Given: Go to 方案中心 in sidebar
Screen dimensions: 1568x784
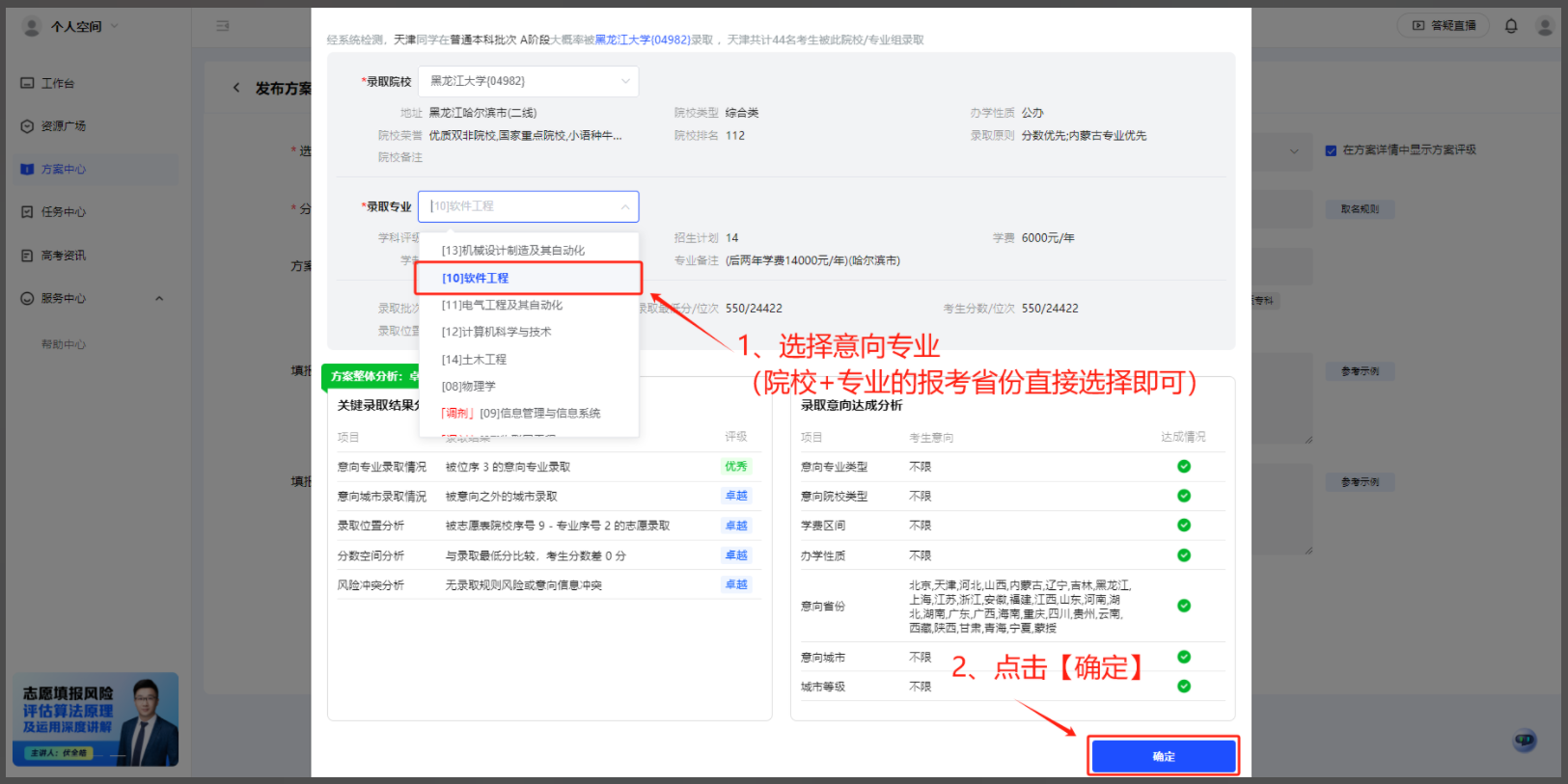Looking at the screenshot, I should (x=64, y=169).
